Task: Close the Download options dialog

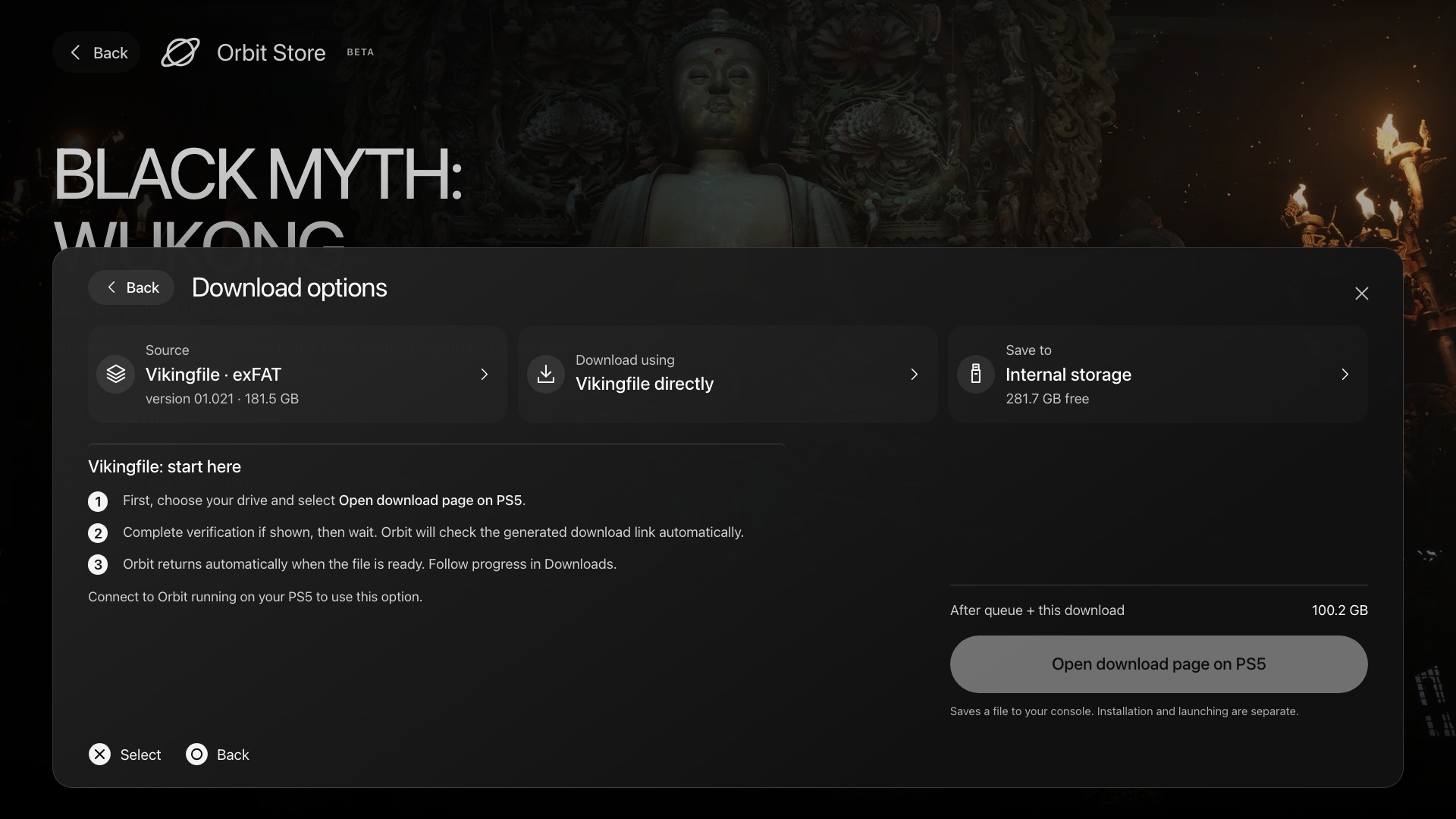Action: (1361, 293)
